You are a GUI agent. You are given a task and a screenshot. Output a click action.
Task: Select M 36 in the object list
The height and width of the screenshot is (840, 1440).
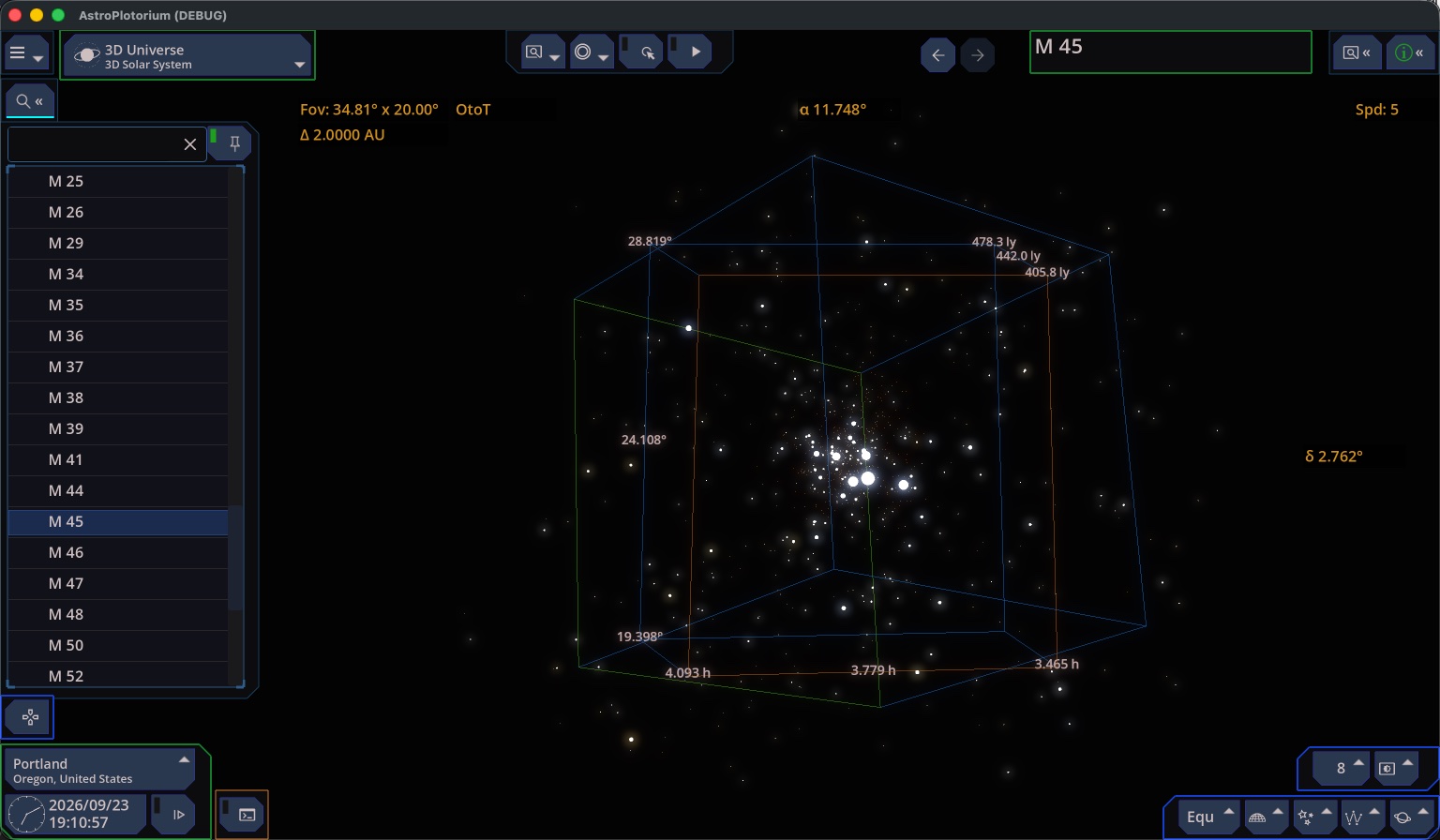(x=118, y=336)
